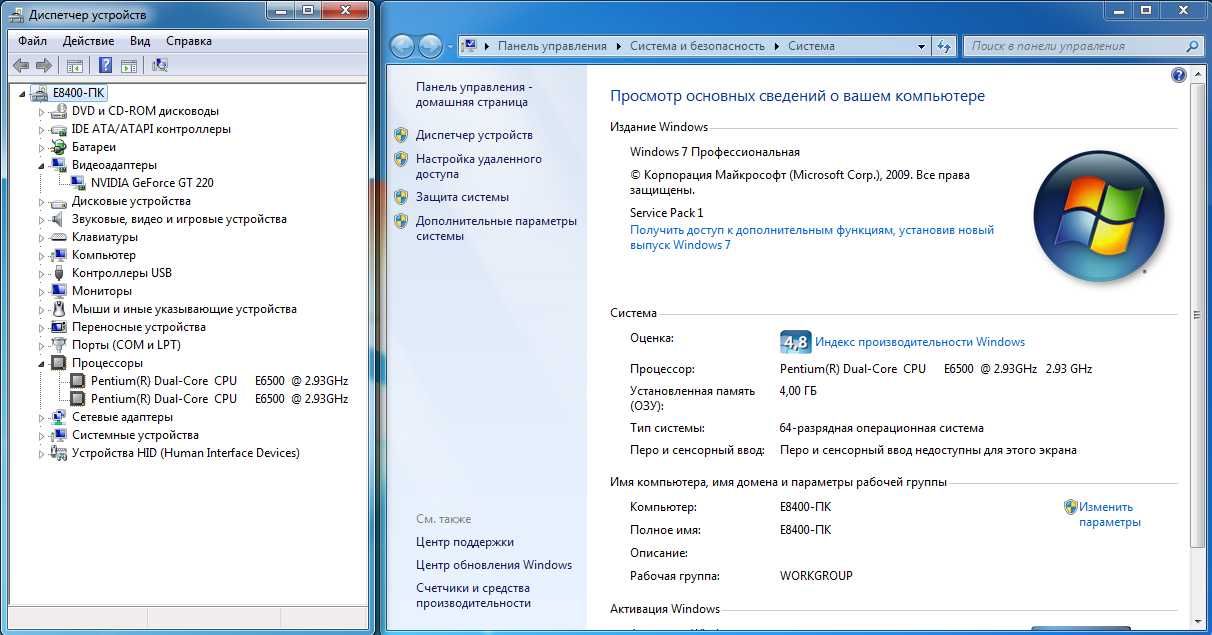Collapse the Видеоадаптеры node
The image size is (1212, 635).
point(42,165)
